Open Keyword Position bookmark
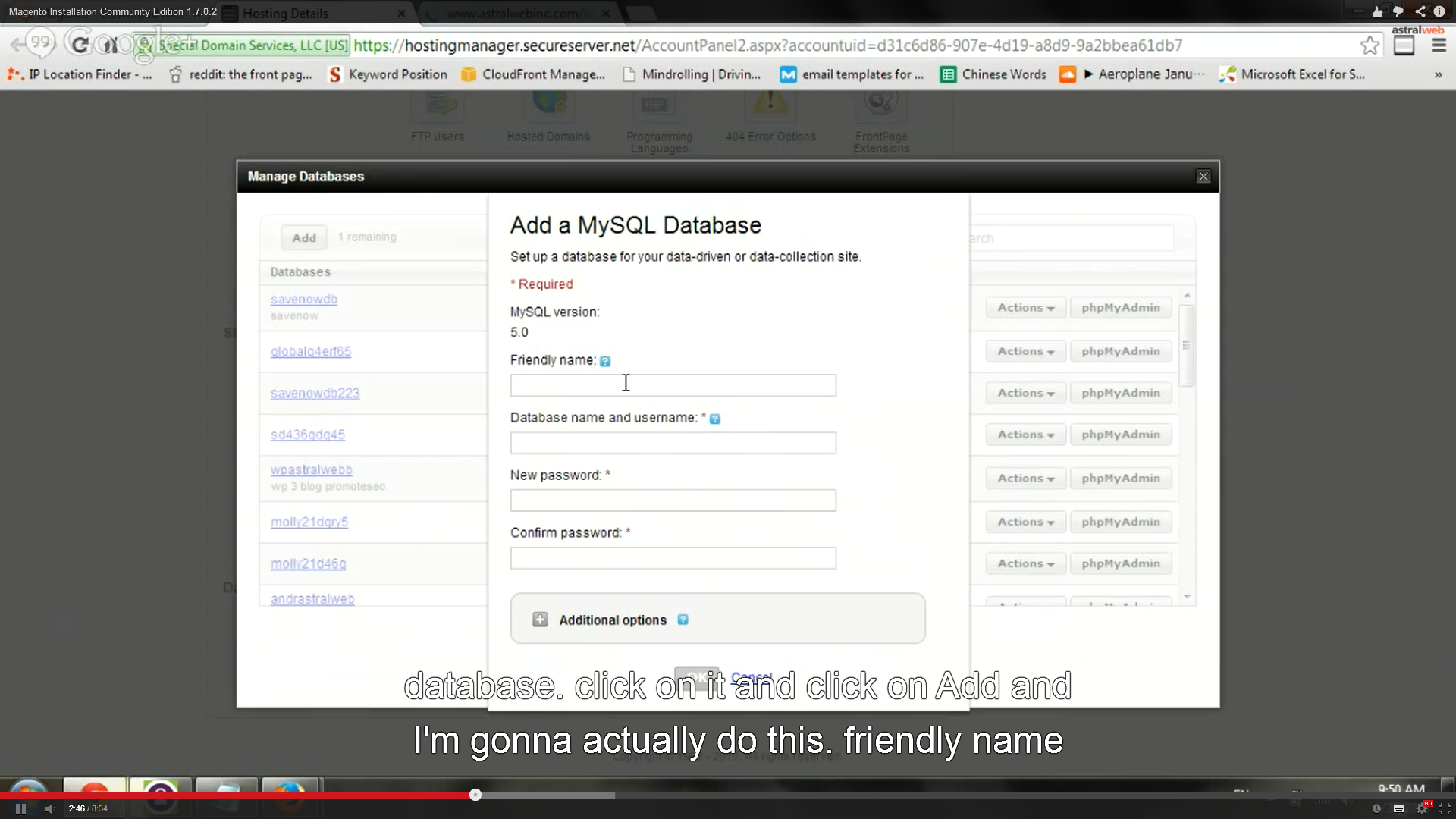 (x=388, y=74)
